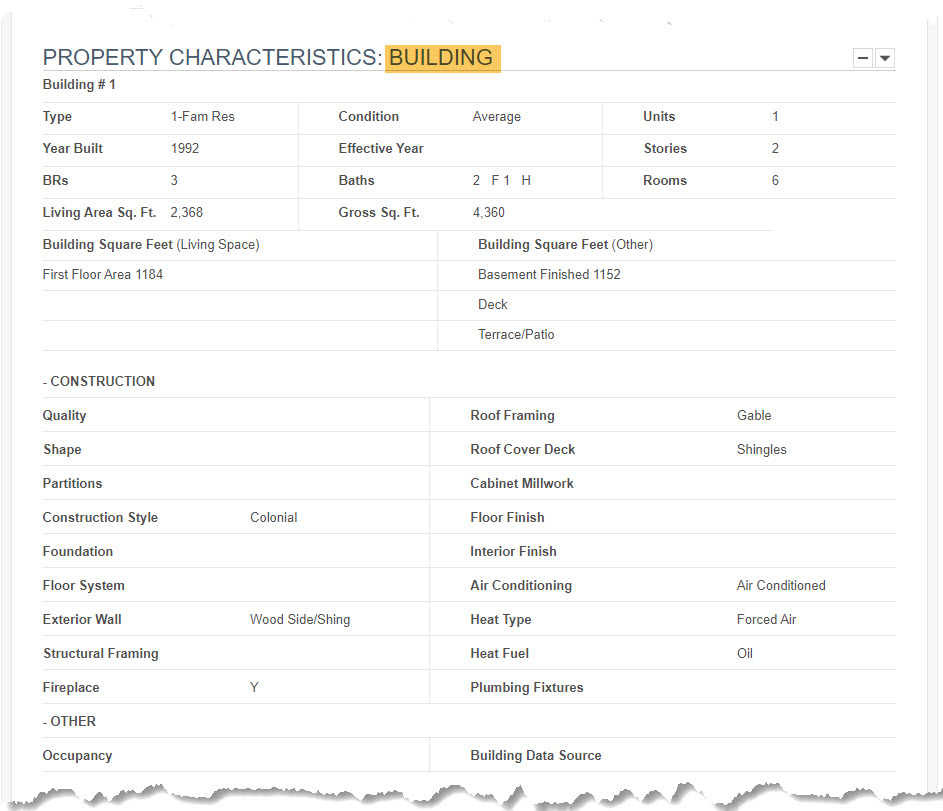The height and width of the screenshot is (811, 943).
Task: Select the Condition value Average
Action: [x=497, y=117]
